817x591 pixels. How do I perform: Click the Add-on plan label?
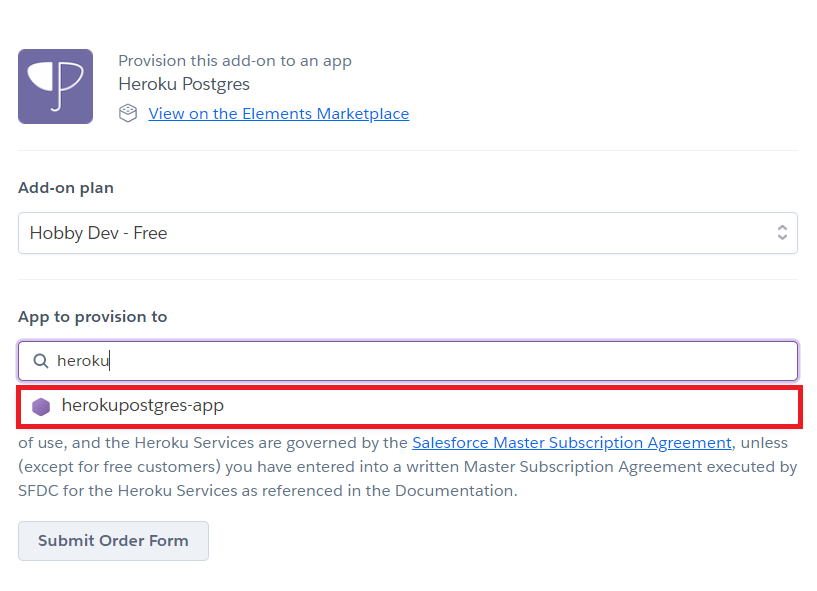coord(66,188)
